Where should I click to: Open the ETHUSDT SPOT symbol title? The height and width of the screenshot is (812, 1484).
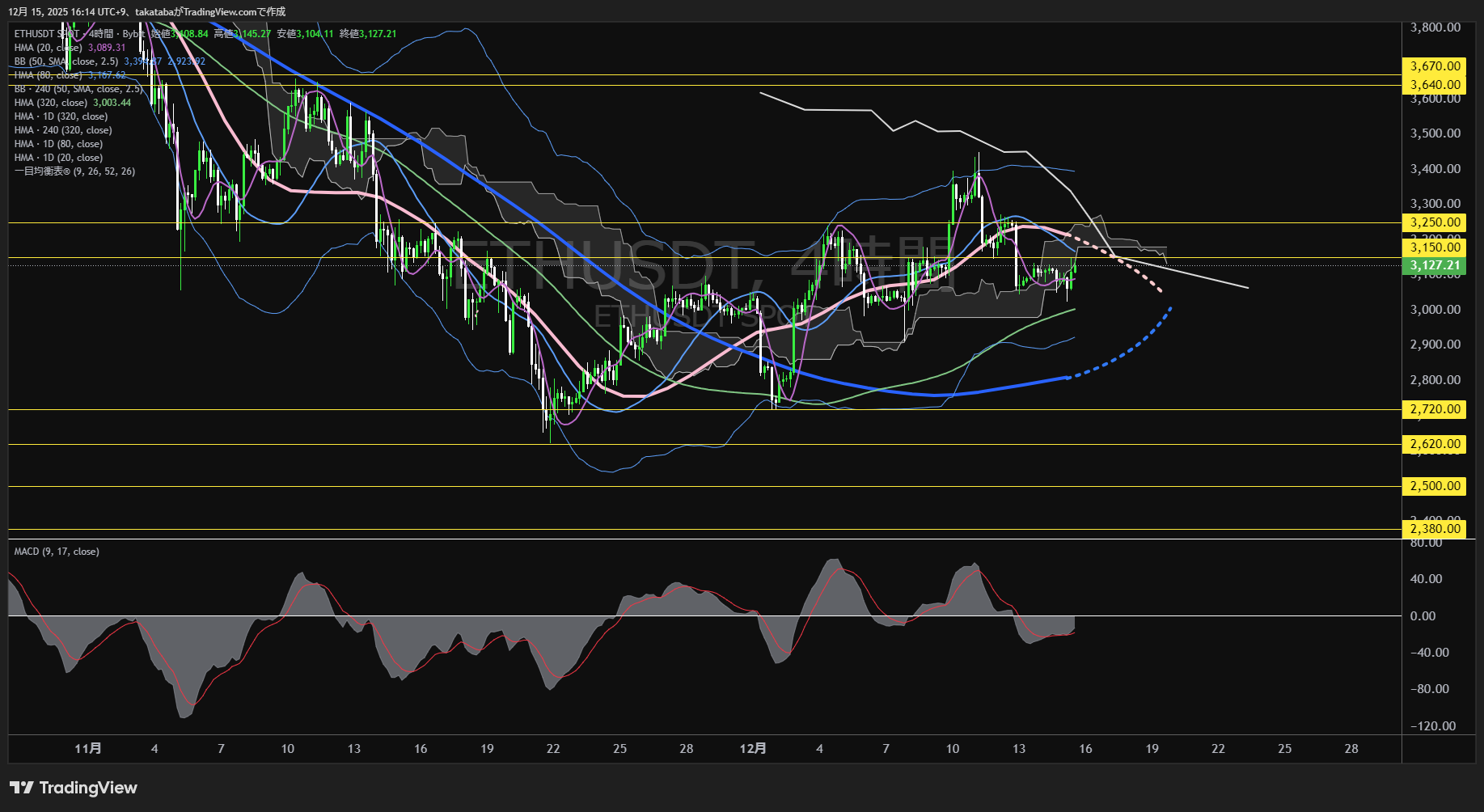[44, 34]
